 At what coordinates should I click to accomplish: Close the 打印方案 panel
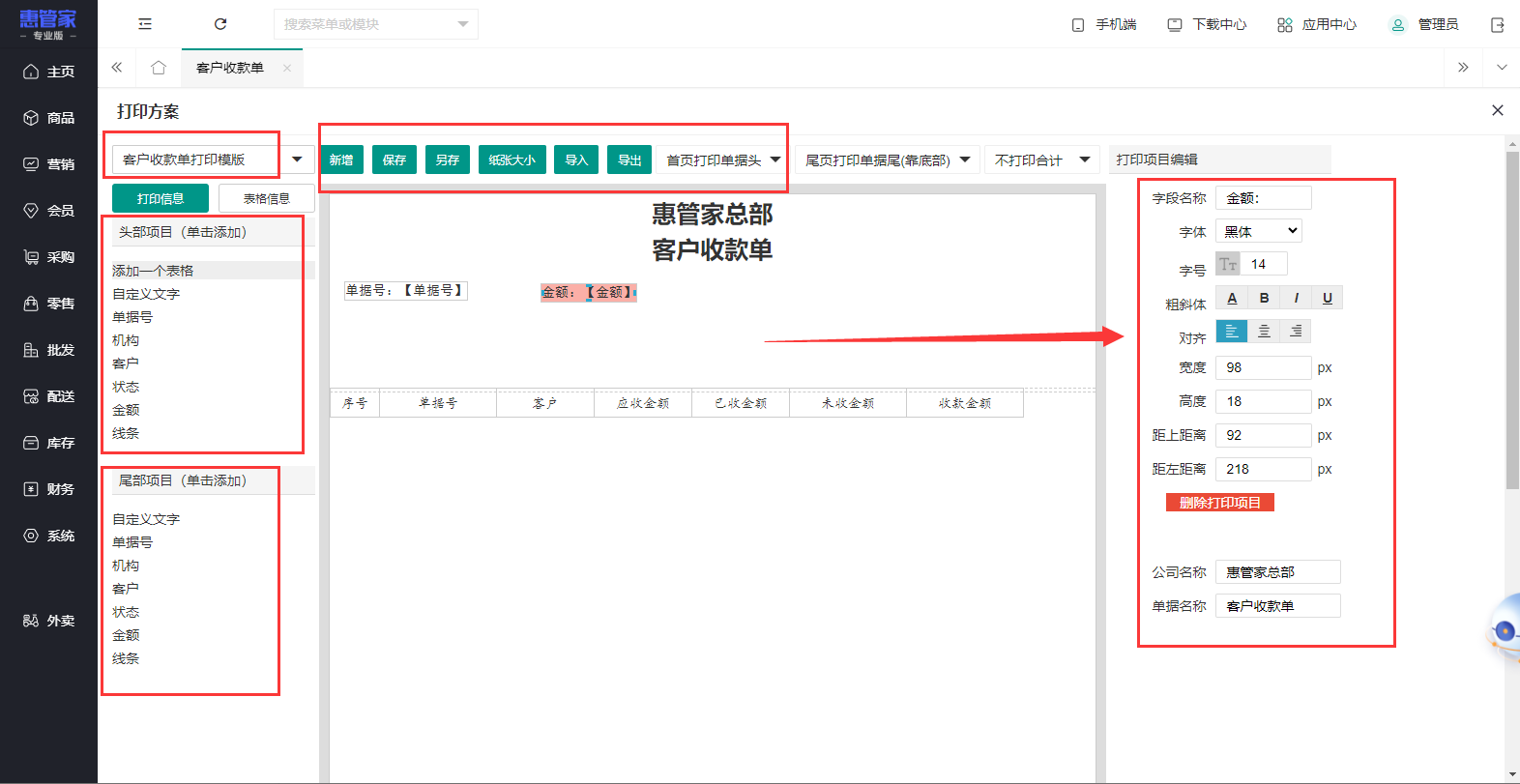pyautogui.click(x=1497, y=110)
